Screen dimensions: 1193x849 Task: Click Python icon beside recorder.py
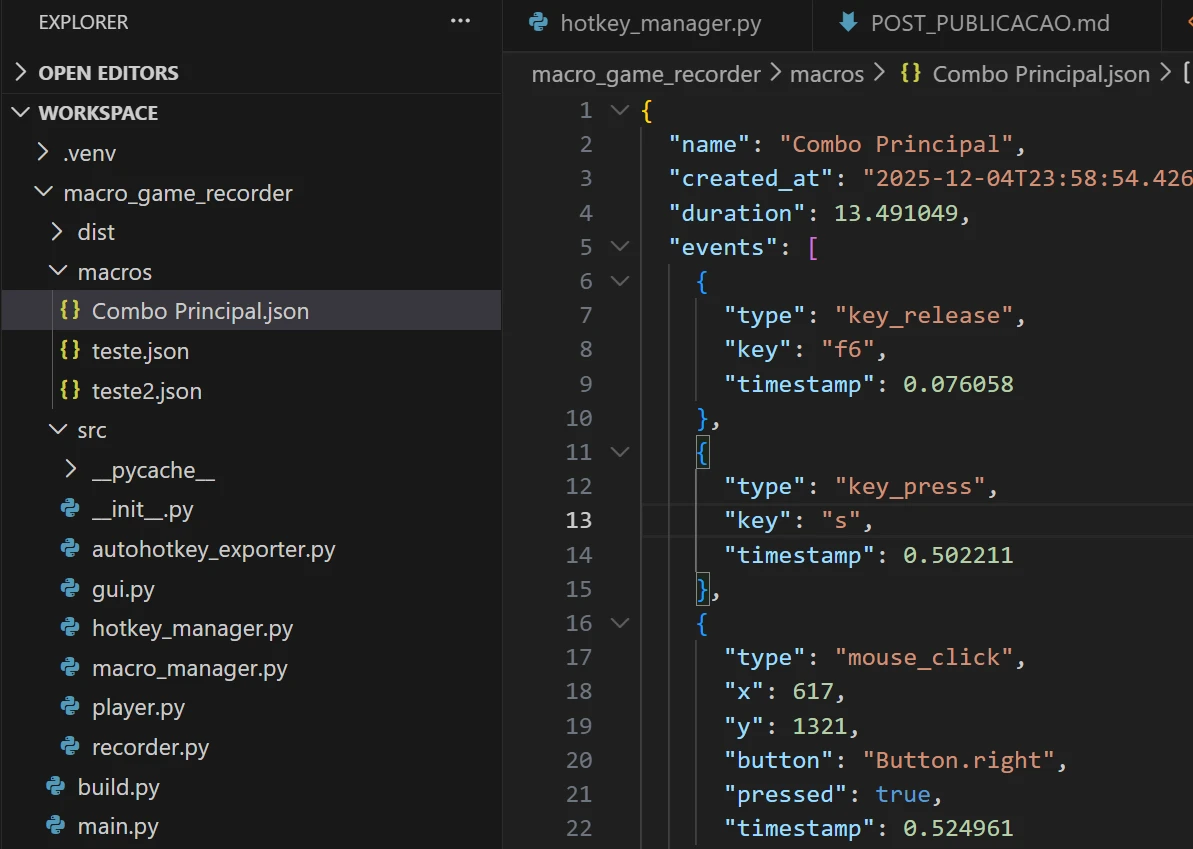70,747
